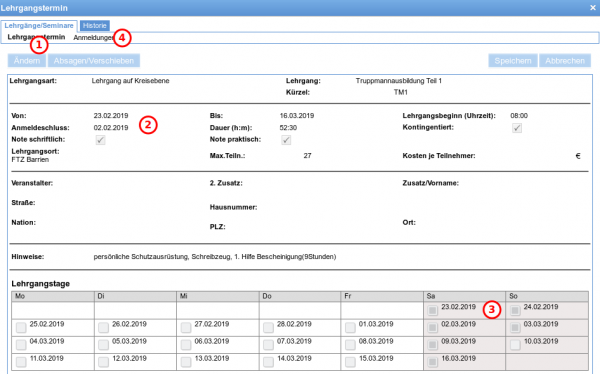Click the Lehrgangsbeginn time 08:00

[x=519, y=116]
